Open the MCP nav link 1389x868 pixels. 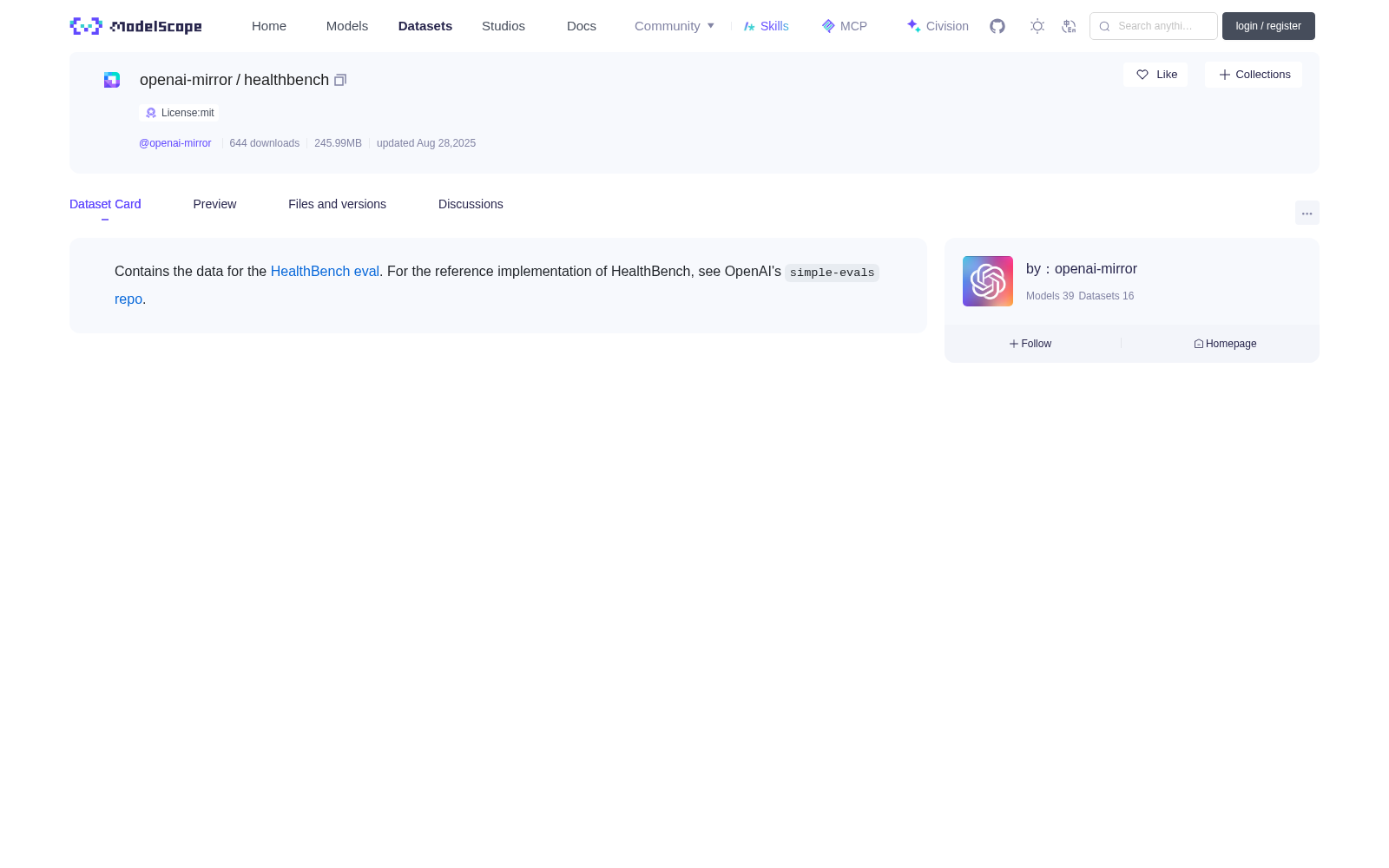click(844, 26)
